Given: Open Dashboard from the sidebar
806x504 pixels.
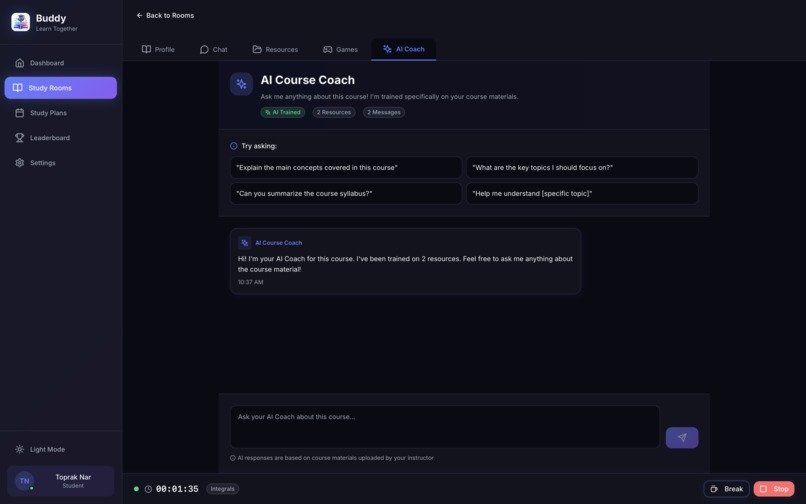Looking at the screenshot, I should click(61, 63).
